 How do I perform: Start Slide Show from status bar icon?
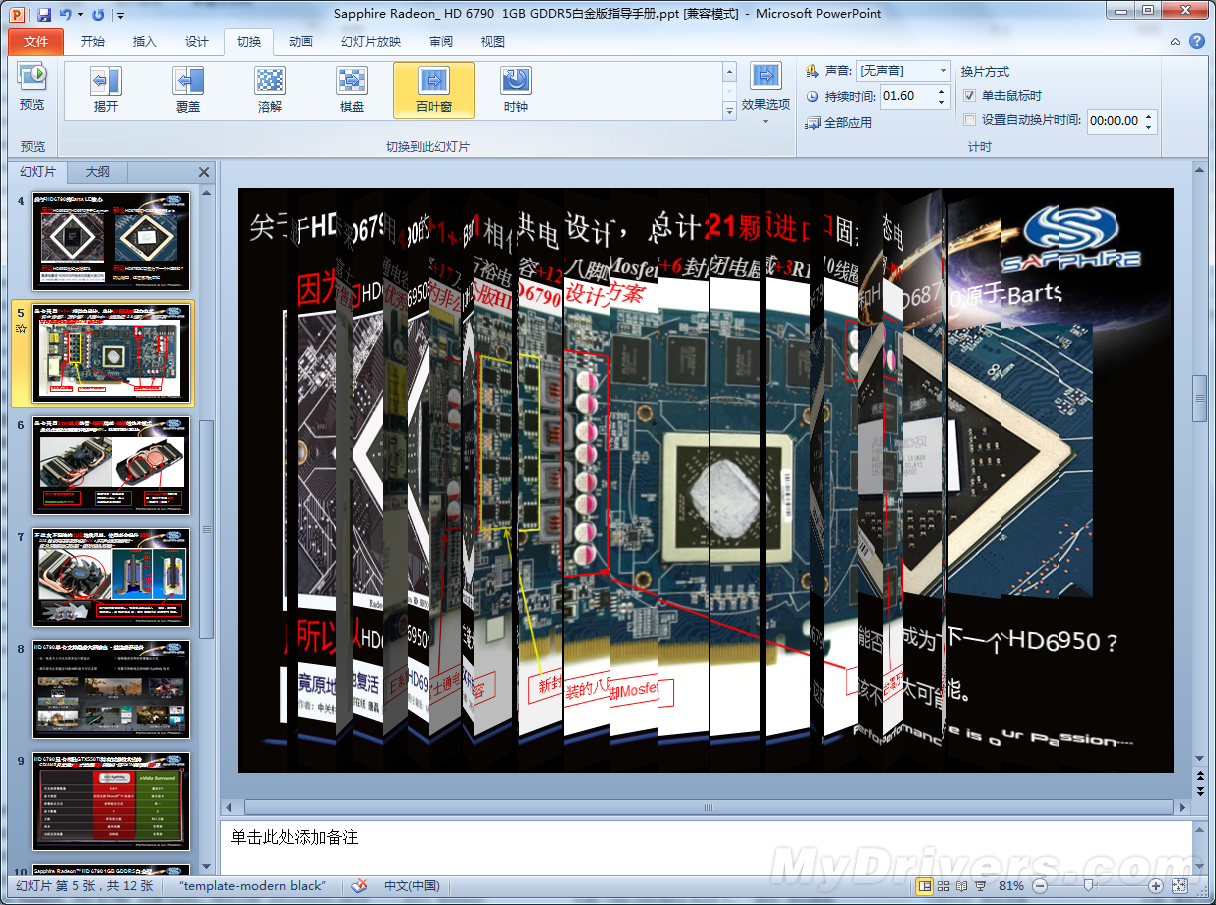point(980,885)
